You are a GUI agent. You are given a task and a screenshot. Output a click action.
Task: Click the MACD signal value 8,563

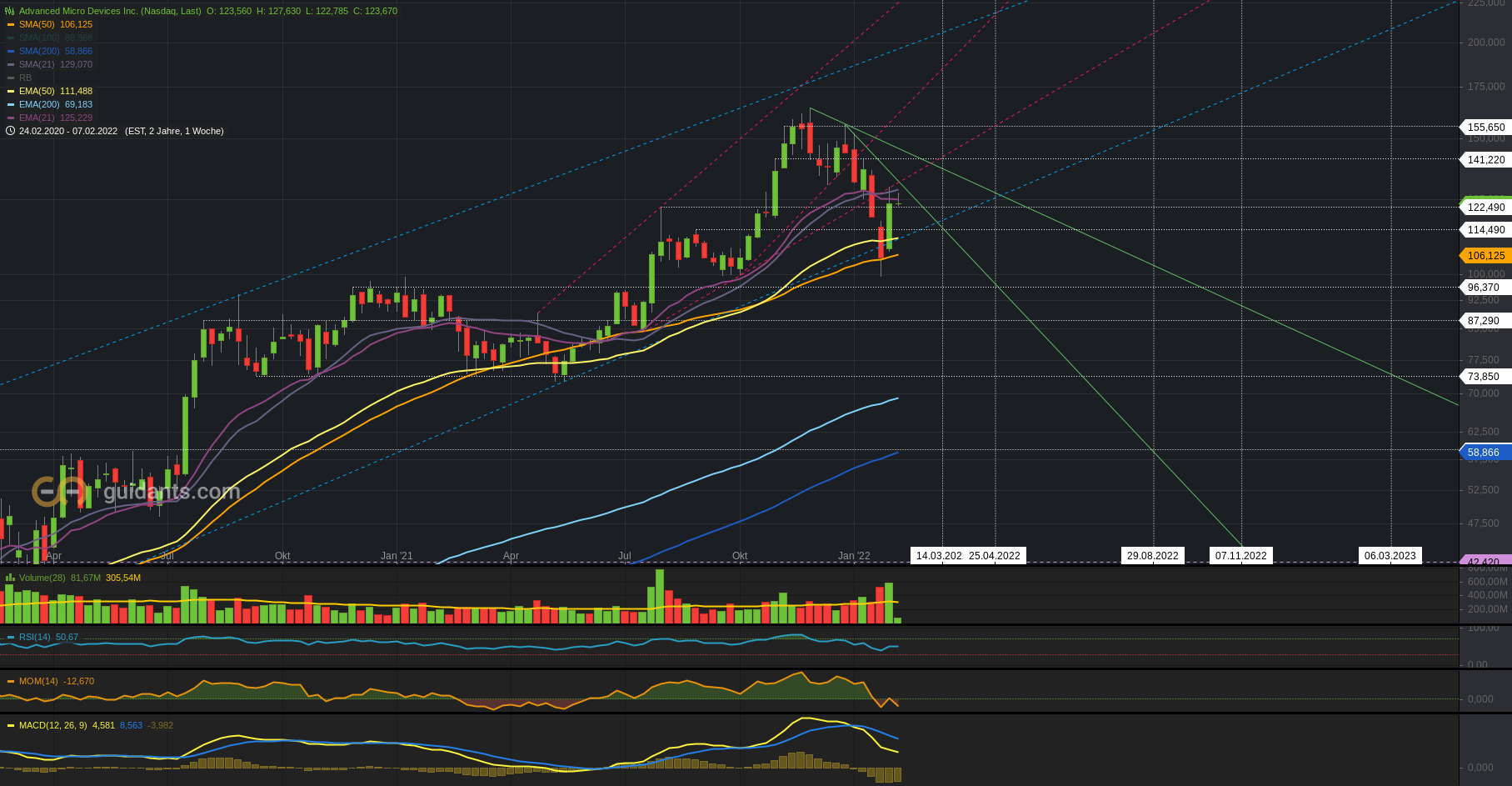click(131, 725)
